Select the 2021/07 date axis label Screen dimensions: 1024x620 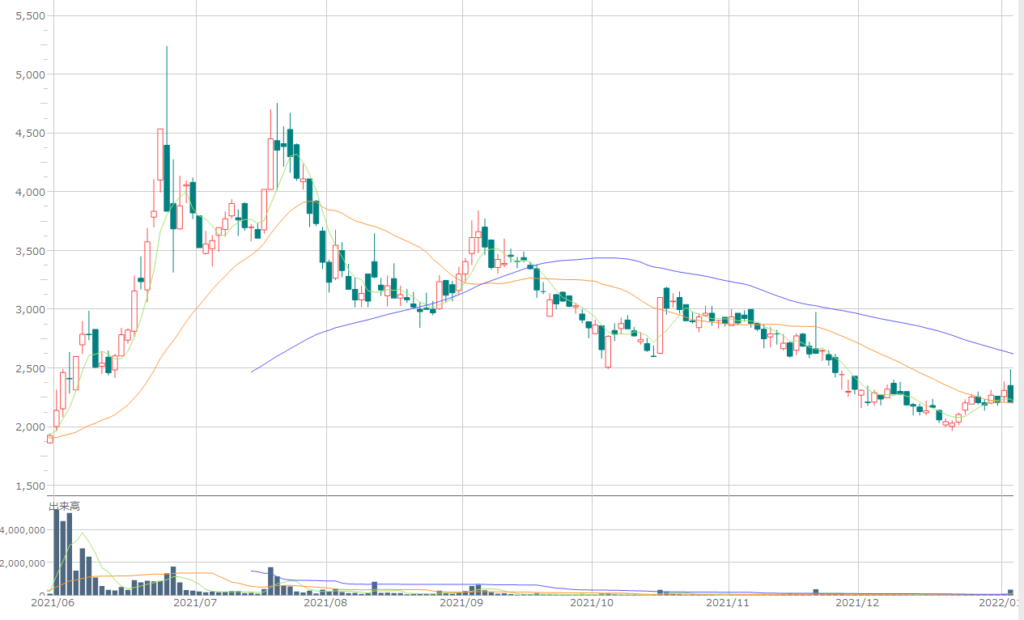tap(195, 602)
